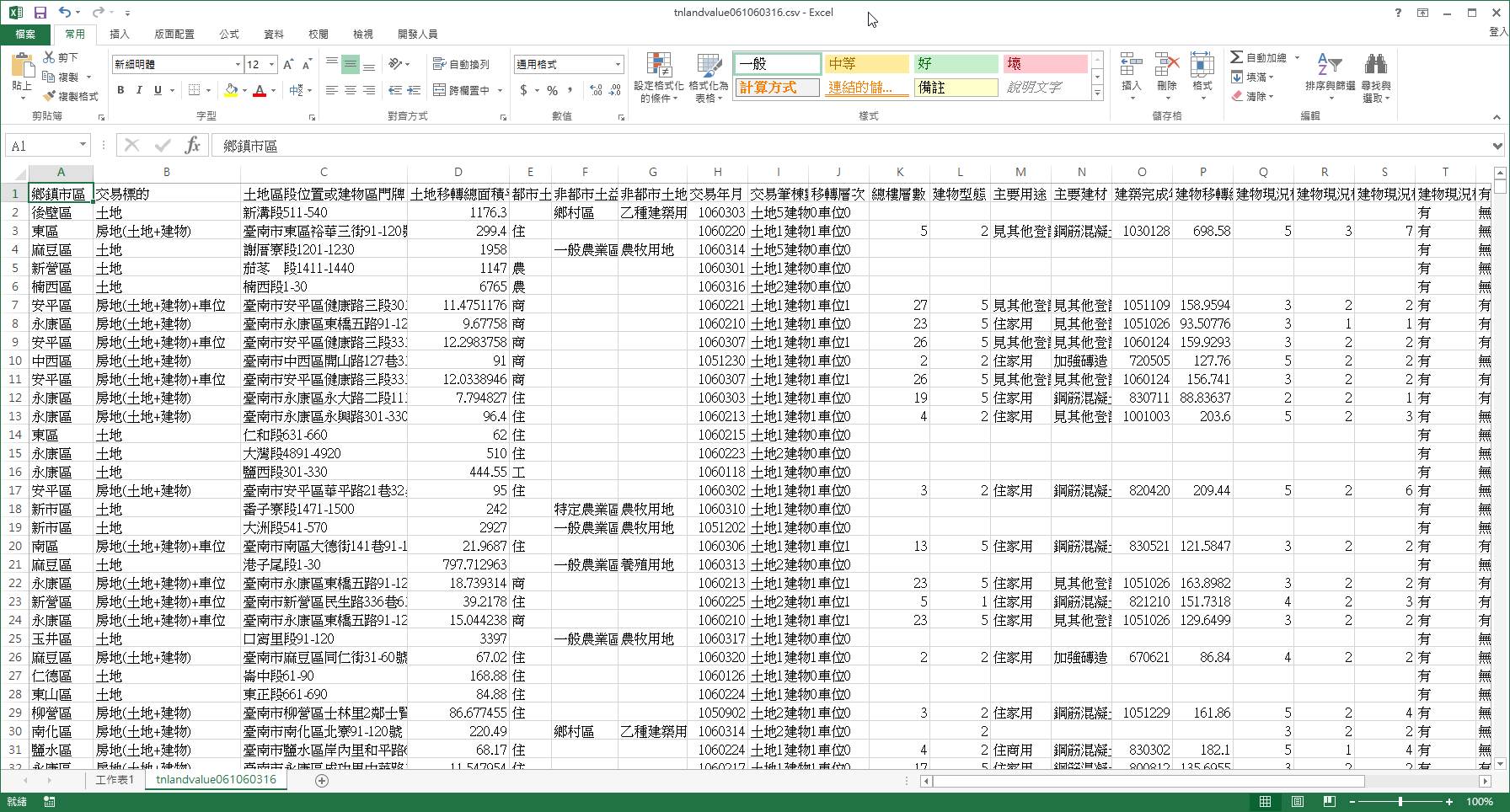Viewport: 1510px width, 812px height.
Task: Click the zoom slider in status bar
Action: point(1400,802)
